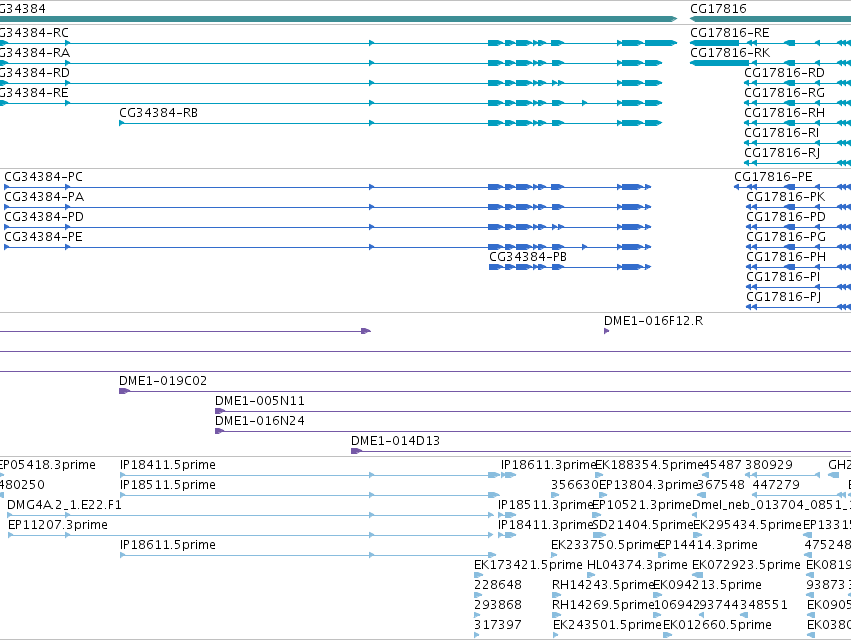Screen dimensions: 851x640
Task: Click EK072923.5prime EST label
Action: pos(746,565)
